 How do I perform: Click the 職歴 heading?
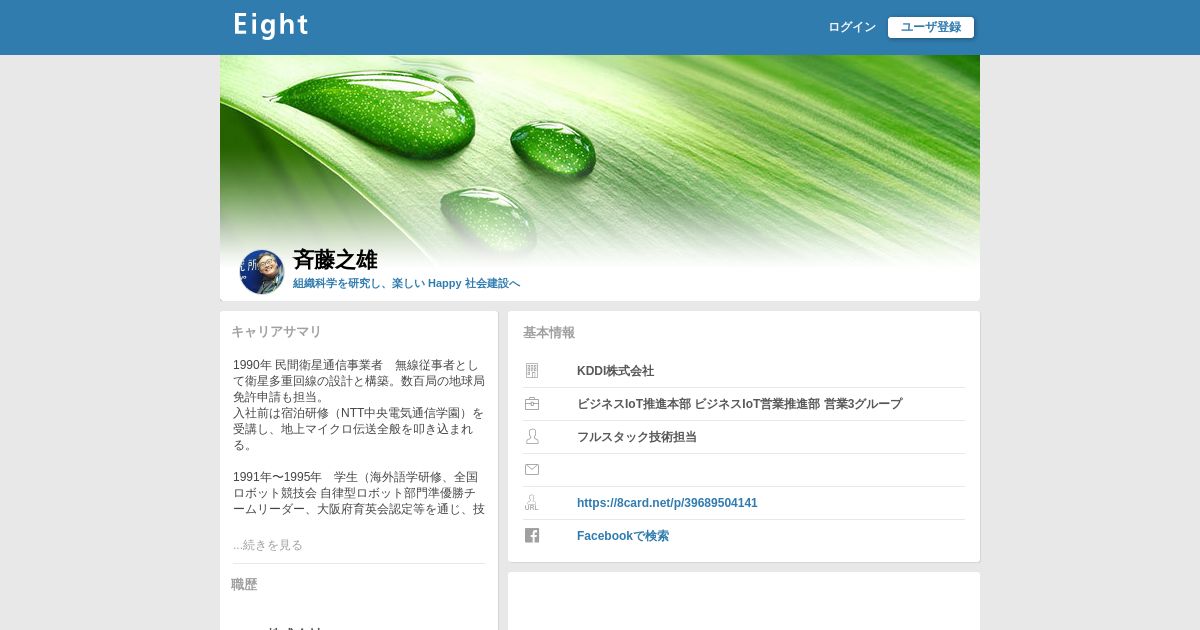tap(244, 585)
